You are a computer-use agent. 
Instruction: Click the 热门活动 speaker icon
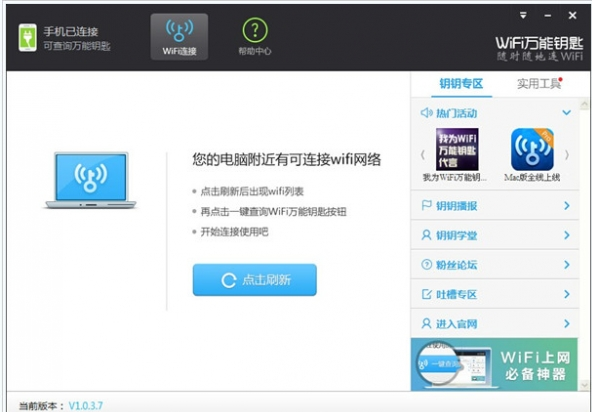coord(427,113)
